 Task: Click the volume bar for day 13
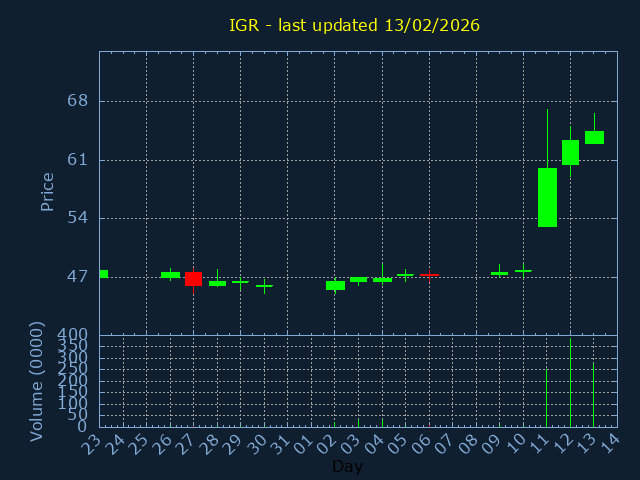[593, 394]
